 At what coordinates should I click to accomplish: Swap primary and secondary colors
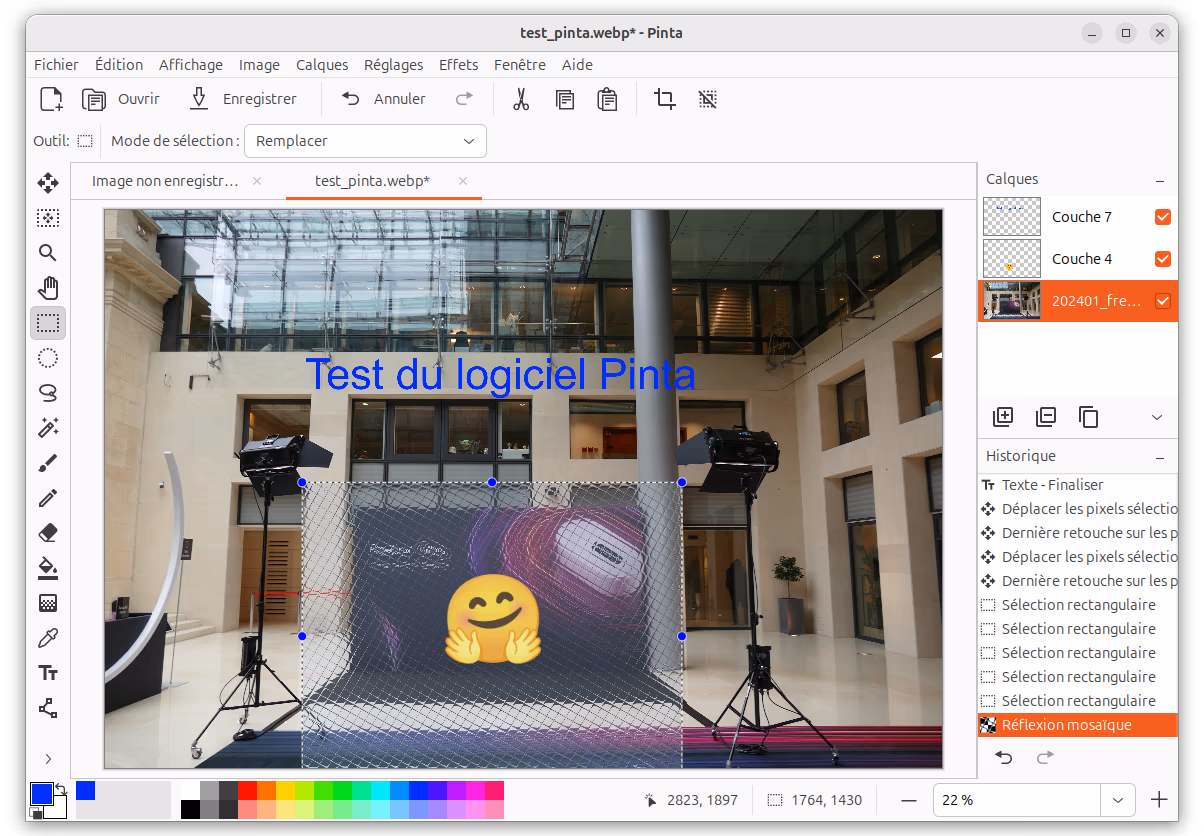tap(61, 788)
